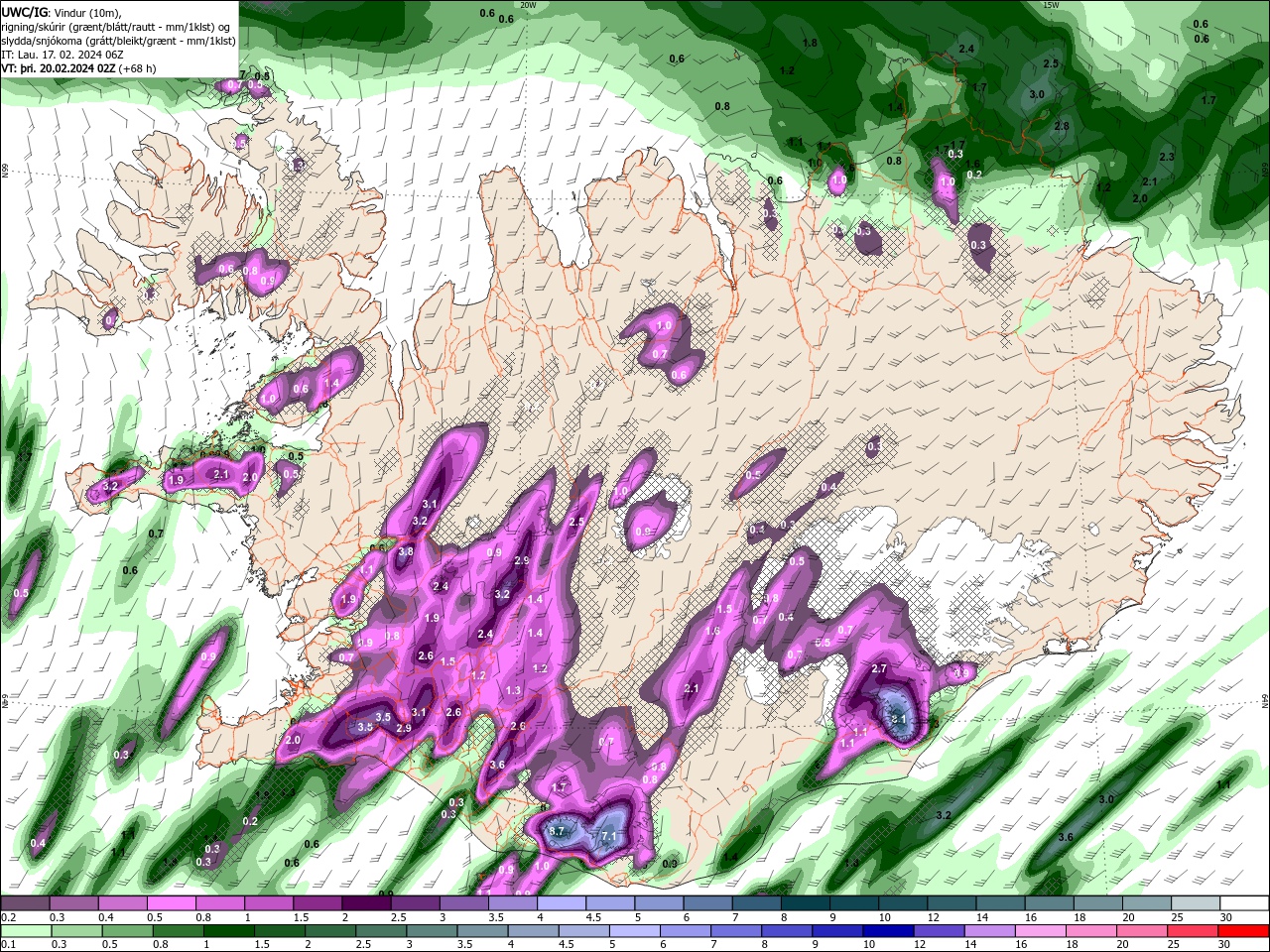
Task: Click the 2.8 rain value in the northeast
Action: pos(1062,126)
